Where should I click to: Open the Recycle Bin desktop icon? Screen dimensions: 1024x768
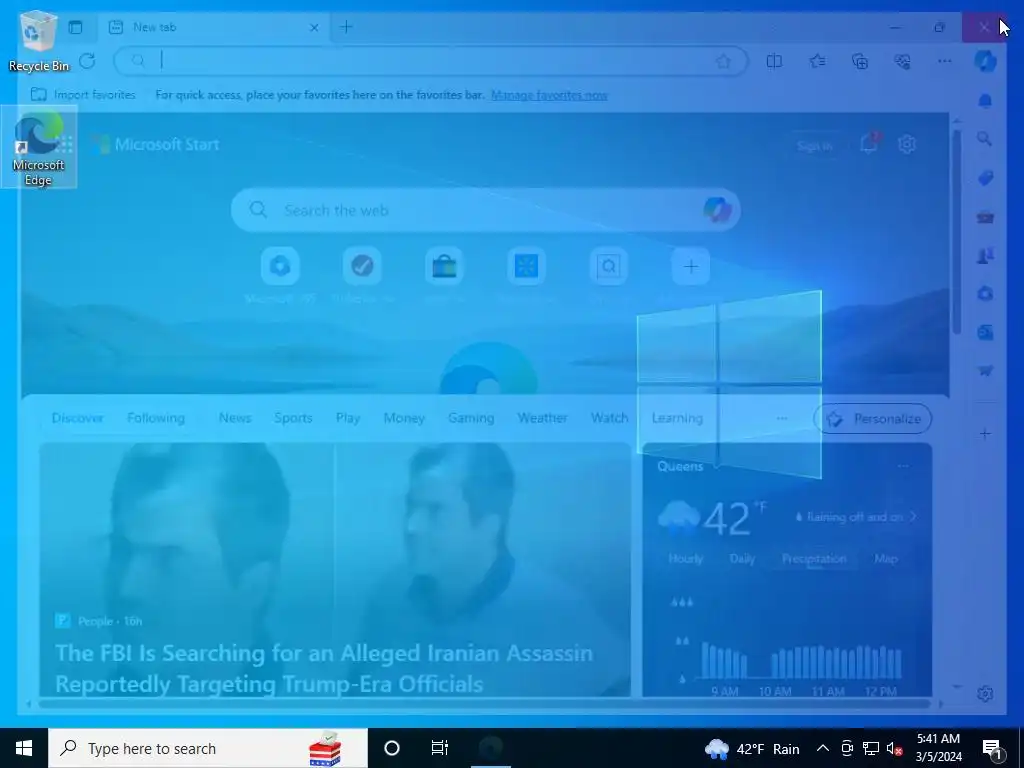click(38, 40)
